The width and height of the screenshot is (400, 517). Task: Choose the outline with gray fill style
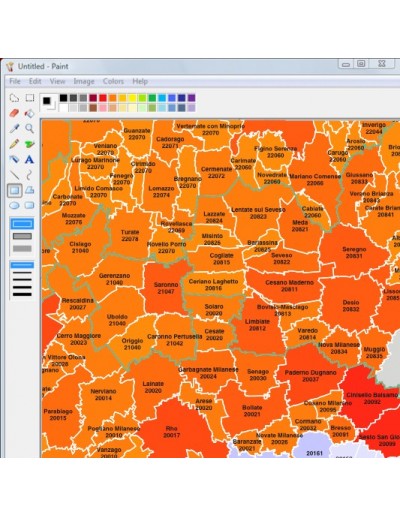pos(22,236)
